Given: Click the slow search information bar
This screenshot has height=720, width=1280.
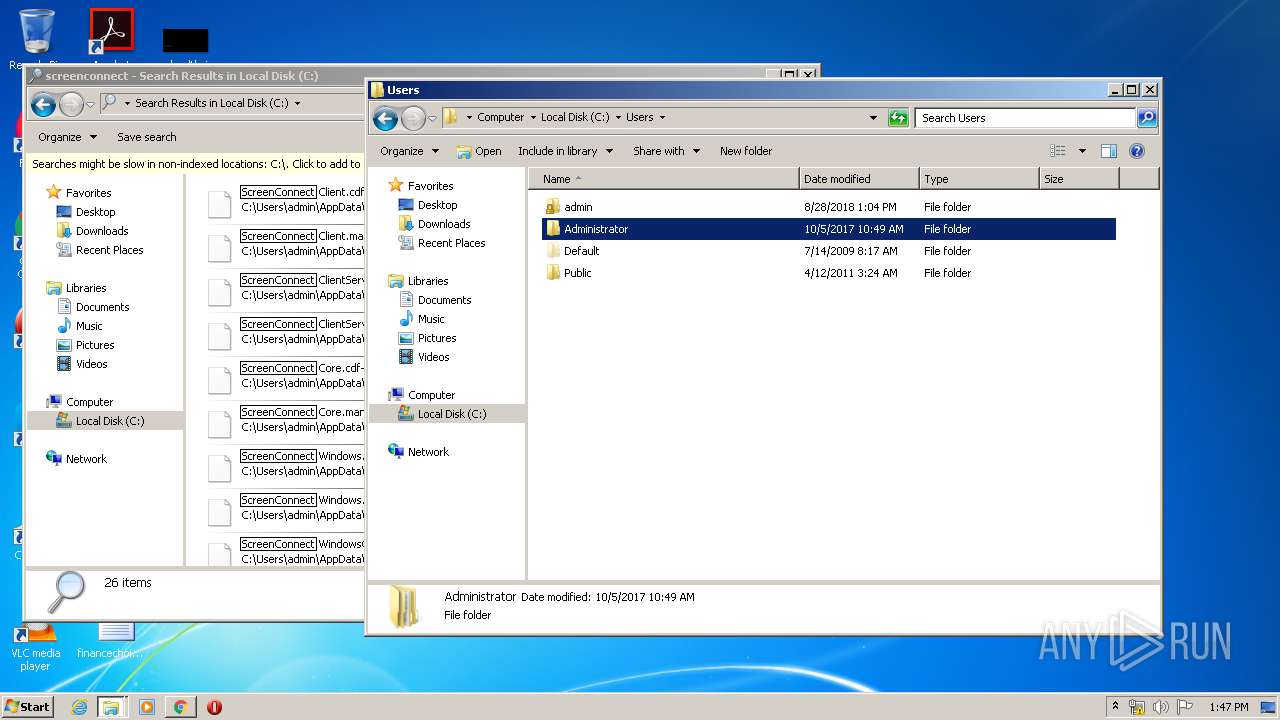Looking at the screenshot, I should [196, 164].
